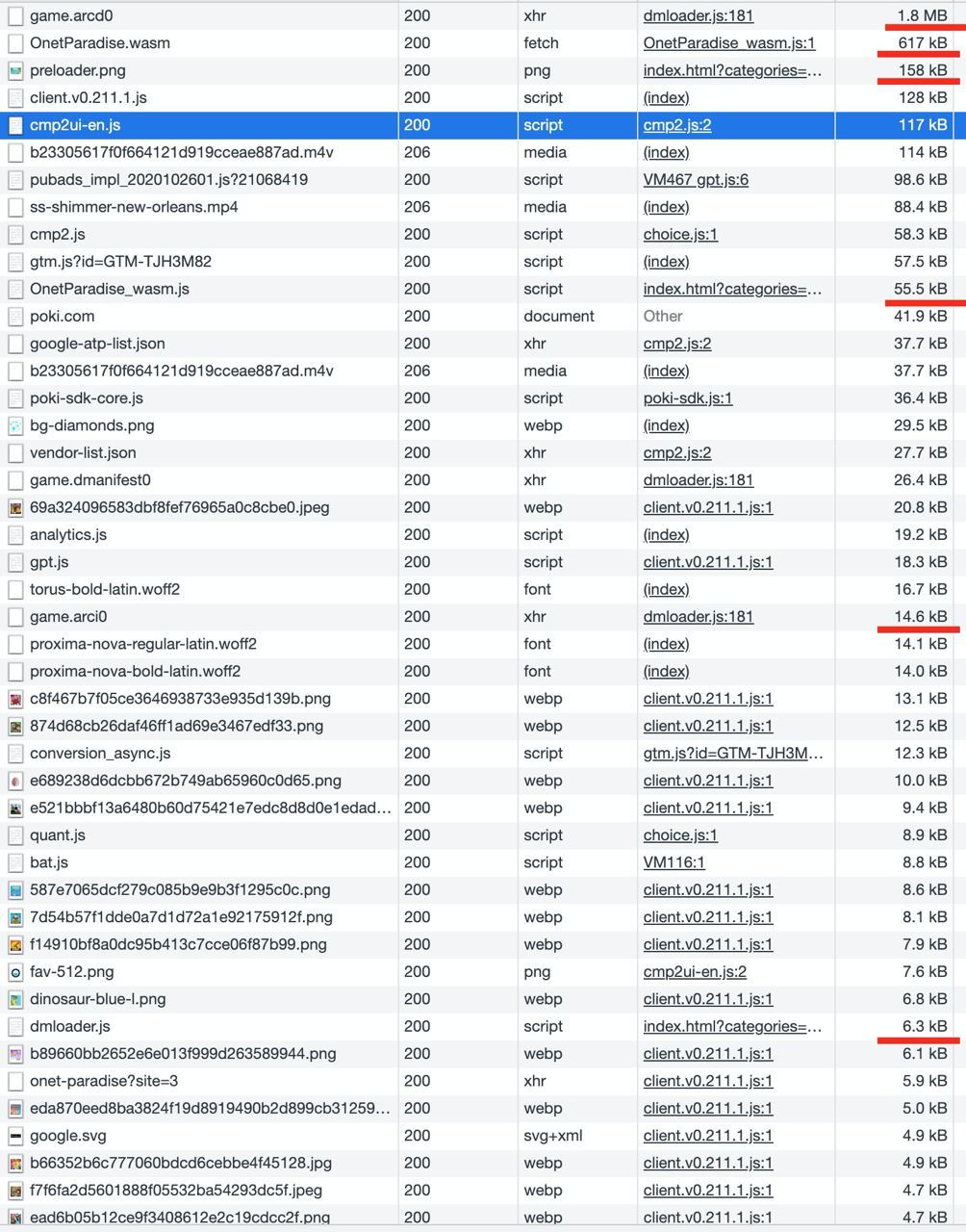Click the 617 kB size value
This screenshot has width=966, height=1232.
[923, 43]
